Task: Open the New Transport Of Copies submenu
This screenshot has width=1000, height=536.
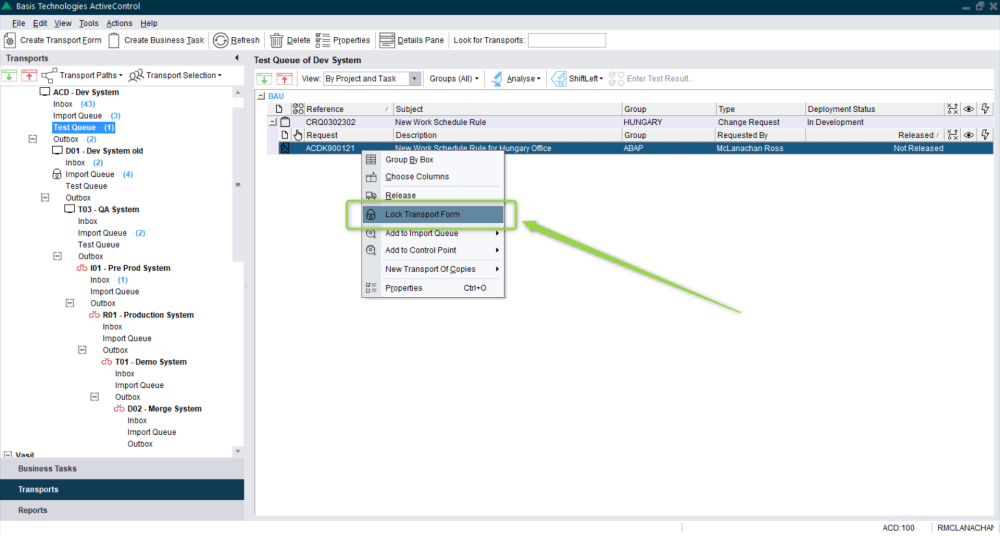Action: (x=434, y=269)
